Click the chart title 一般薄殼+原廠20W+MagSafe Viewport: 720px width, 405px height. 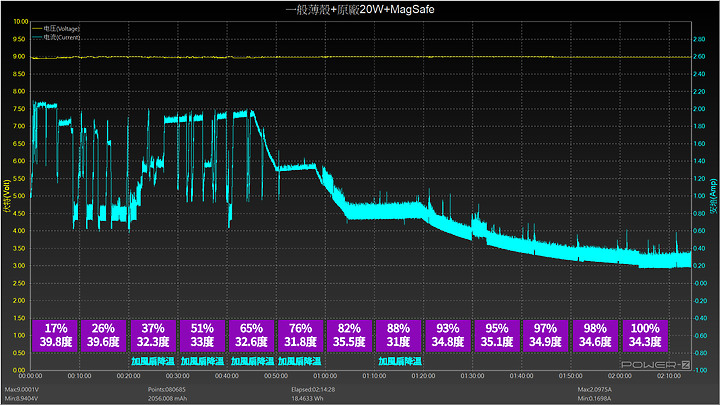(360, 10)
